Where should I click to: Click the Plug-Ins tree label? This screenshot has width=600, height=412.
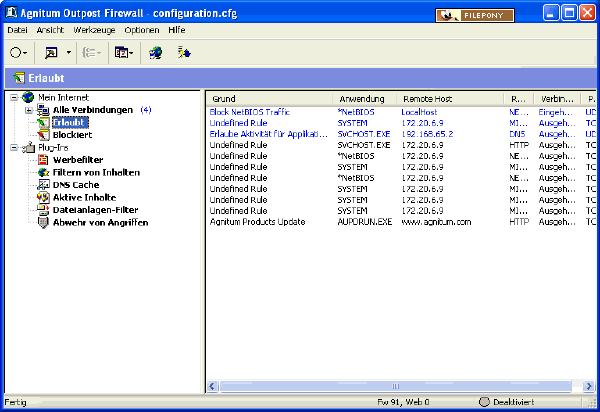point(53,148)
